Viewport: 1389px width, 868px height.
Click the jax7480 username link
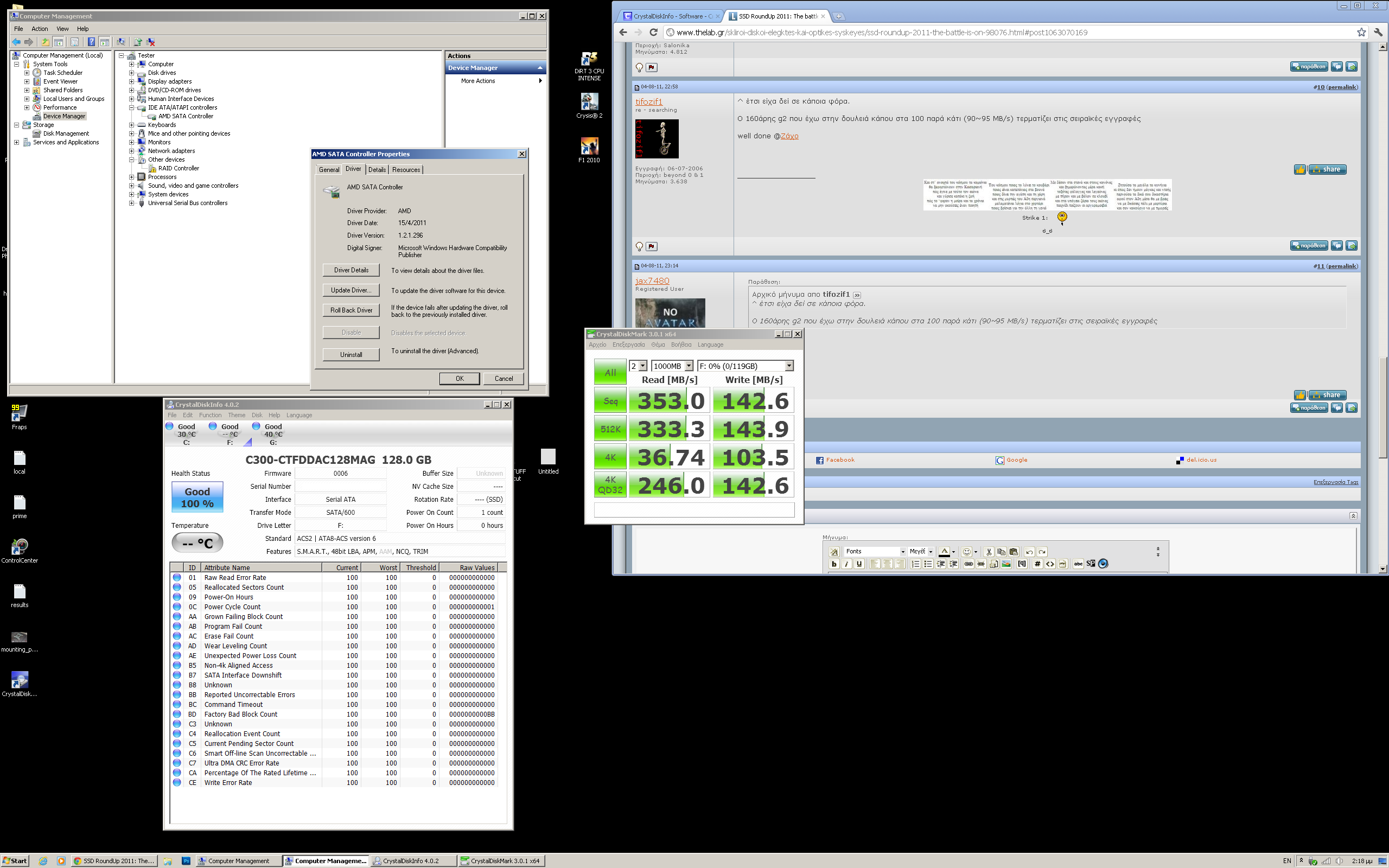pos(652,280)
